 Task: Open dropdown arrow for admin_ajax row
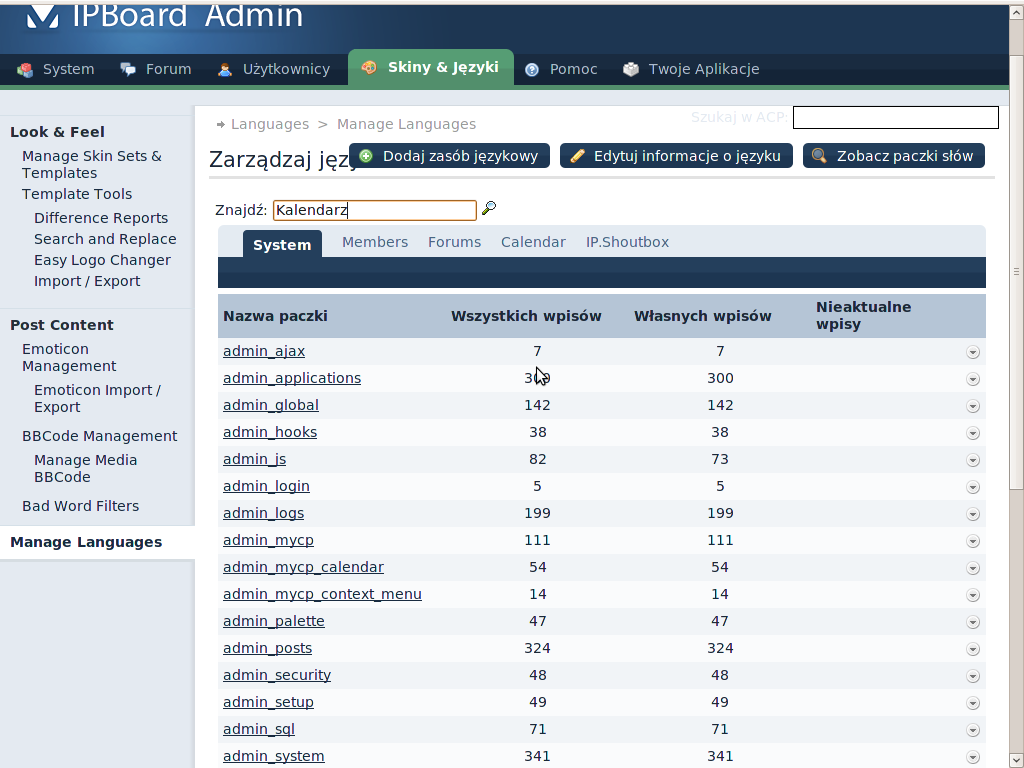click(973, 352)
